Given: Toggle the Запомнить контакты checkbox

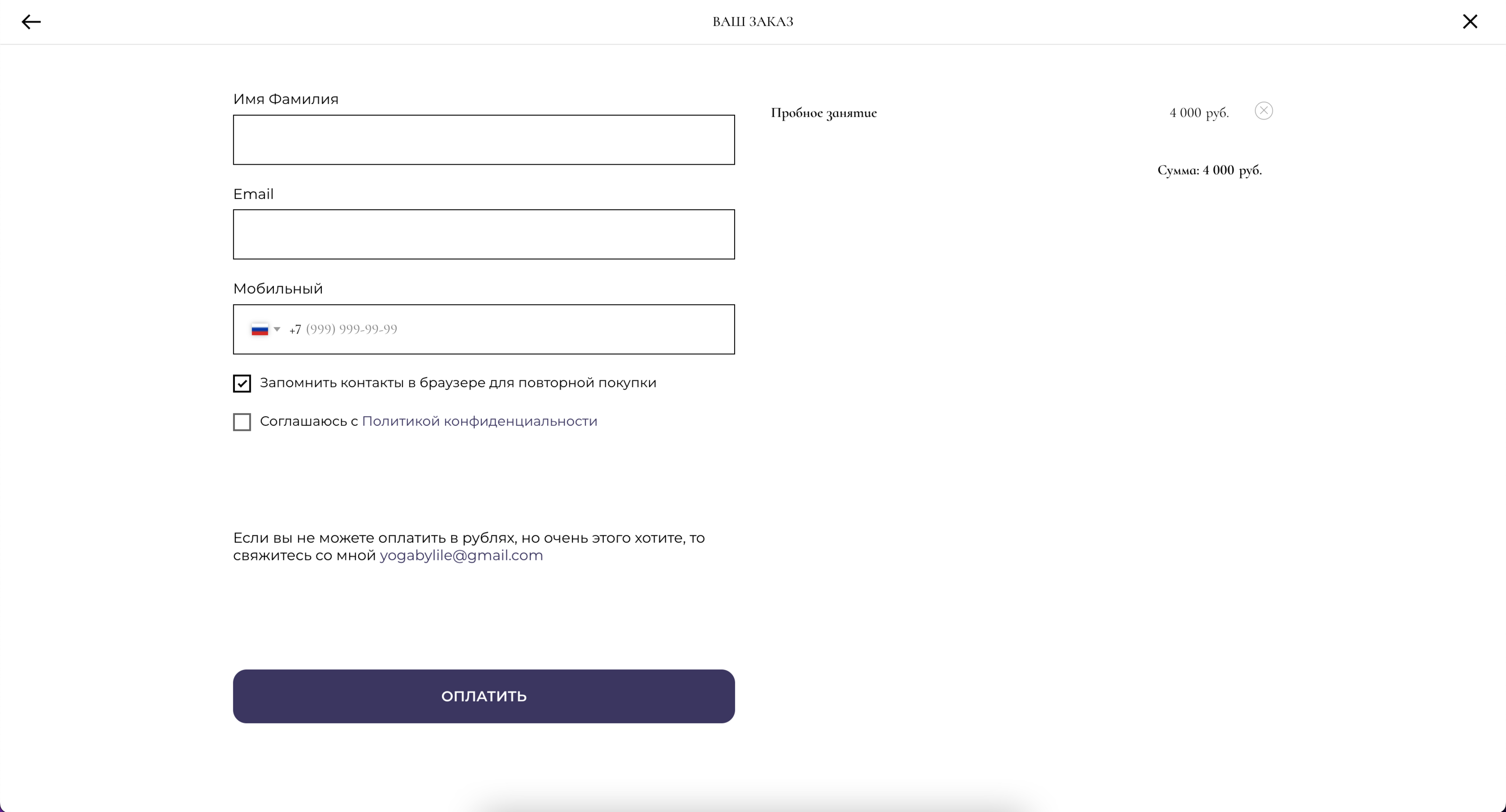Looking at the screenshot, I should point(242,383).
